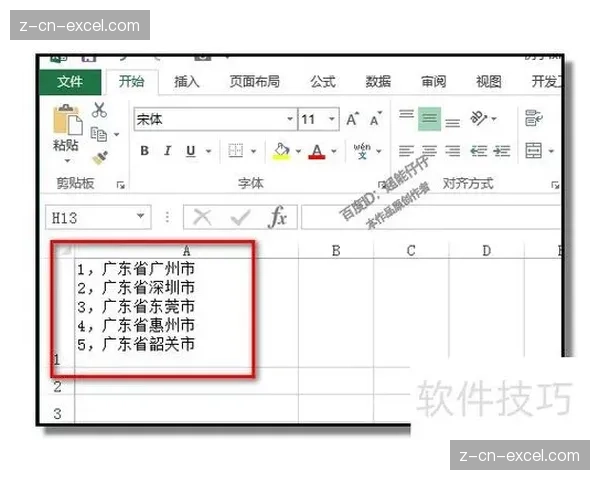Set bottom vertical alignment
This screenshot has height=480, width=600.
coord(452,123)
